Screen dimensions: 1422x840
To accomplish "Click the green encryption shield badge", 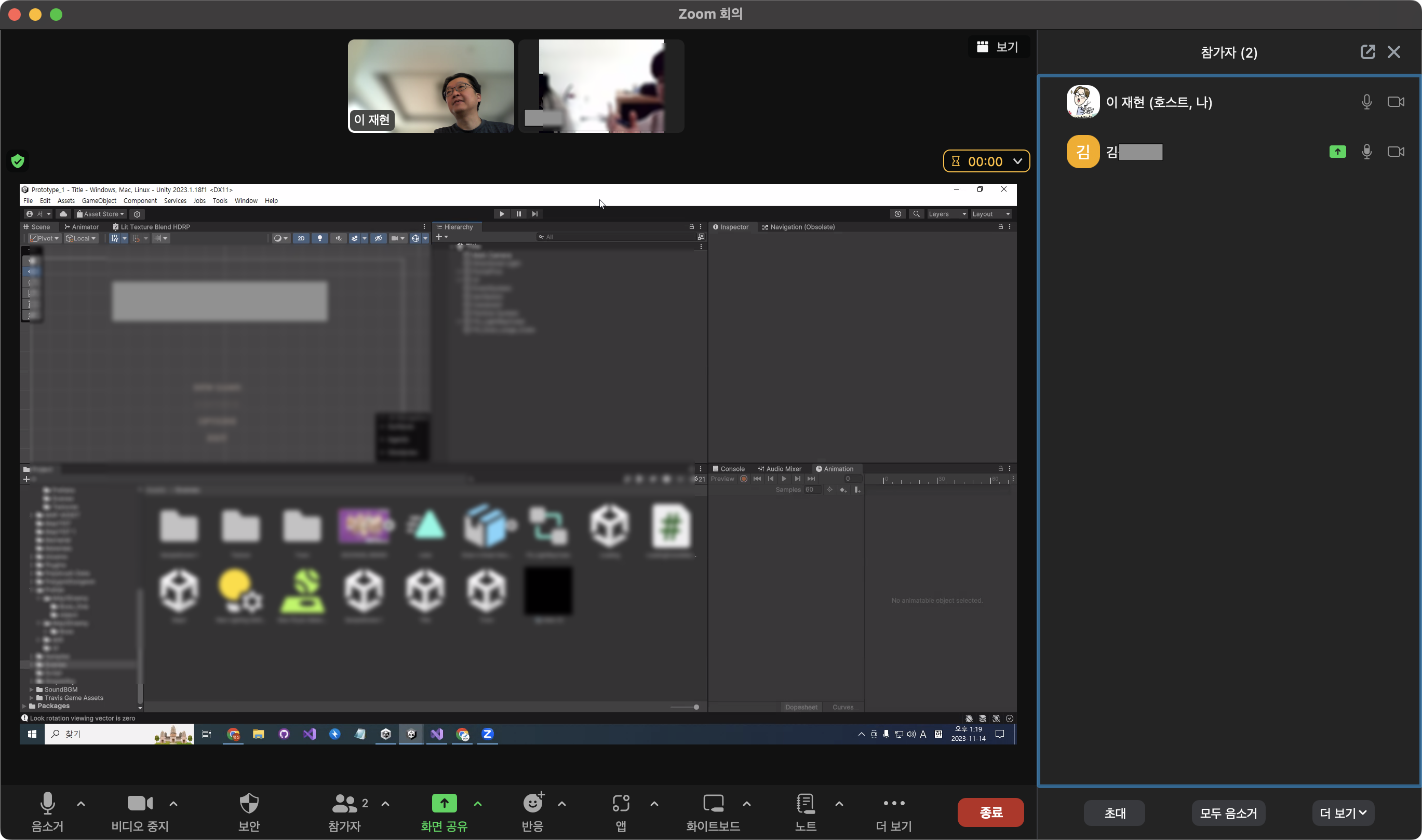I will point(18,161).
